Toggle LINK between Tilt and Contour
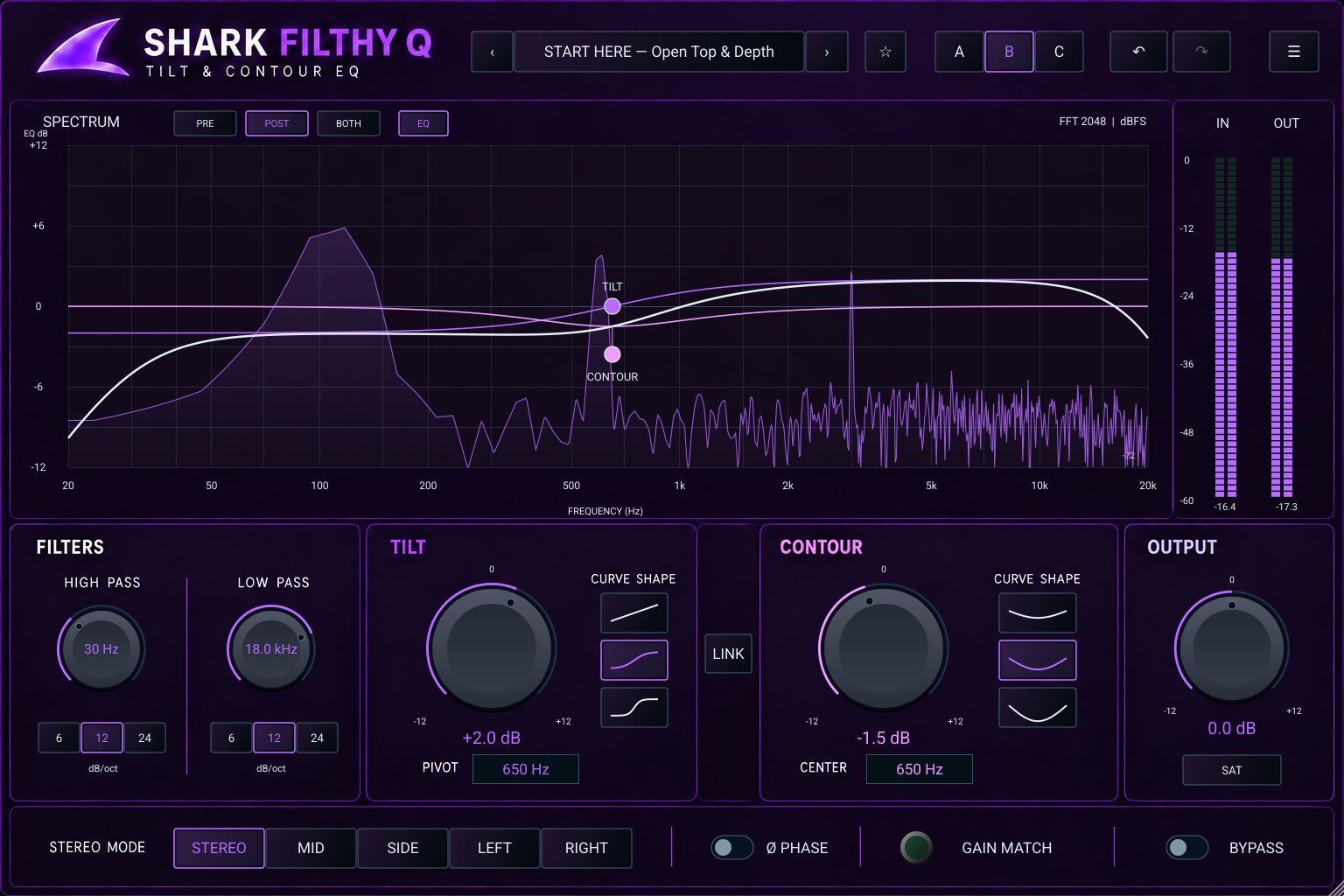 728,654
